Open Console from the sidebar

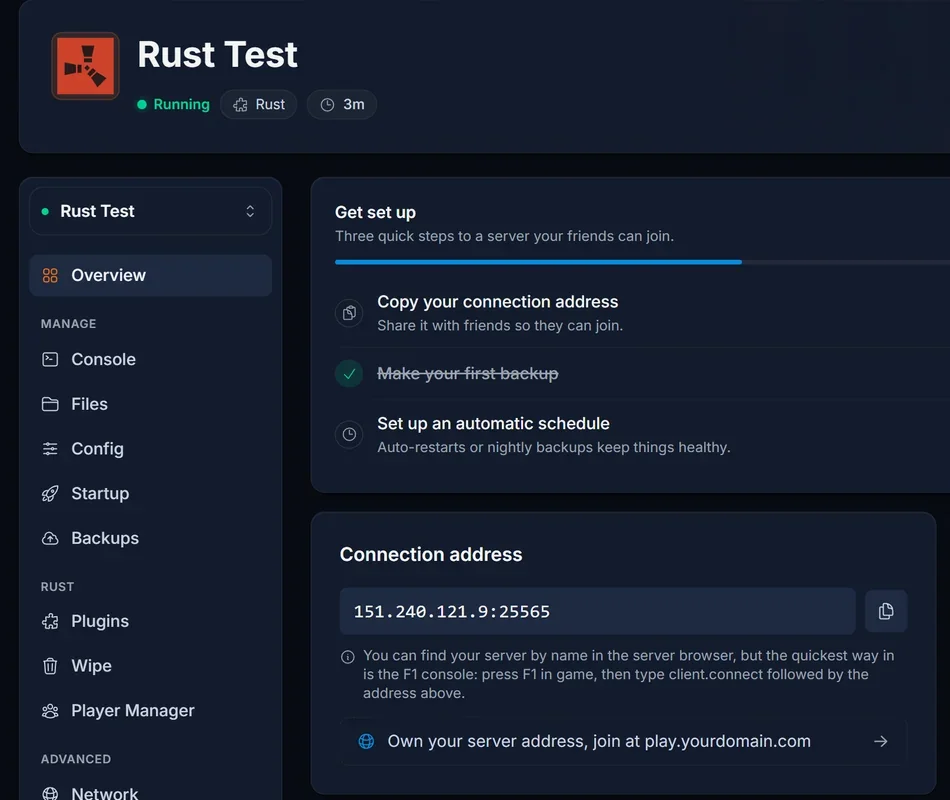coord(150,359)
